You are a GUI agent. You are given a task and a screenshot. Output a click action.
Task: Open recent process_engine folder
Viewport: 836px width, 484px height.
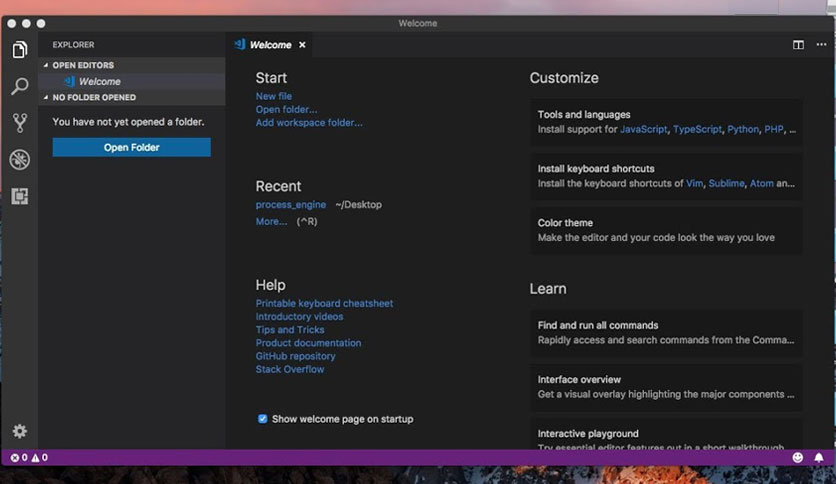(291, 205)
